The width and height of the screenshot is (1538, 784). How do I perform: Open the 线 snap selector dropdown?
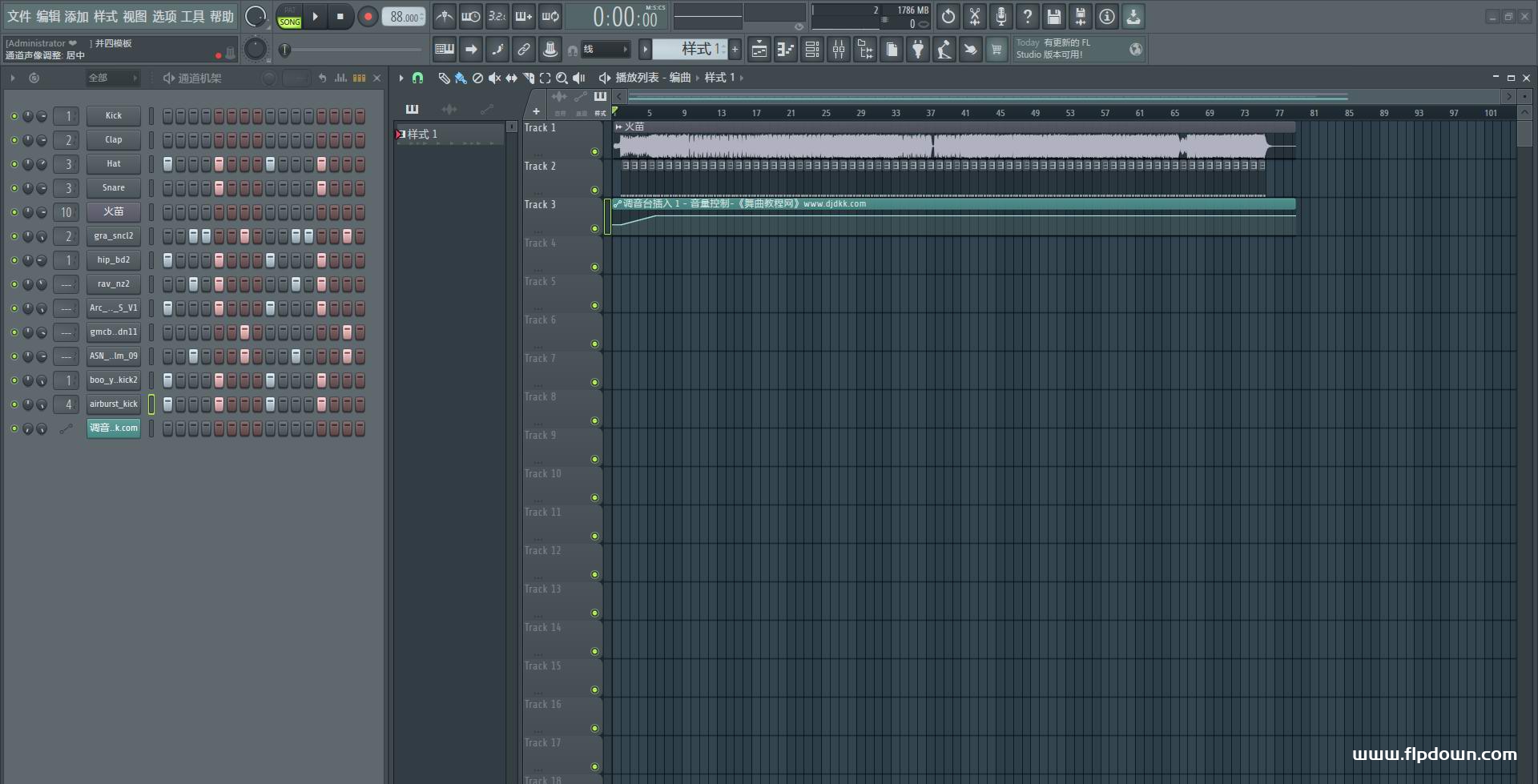[605, 50]
